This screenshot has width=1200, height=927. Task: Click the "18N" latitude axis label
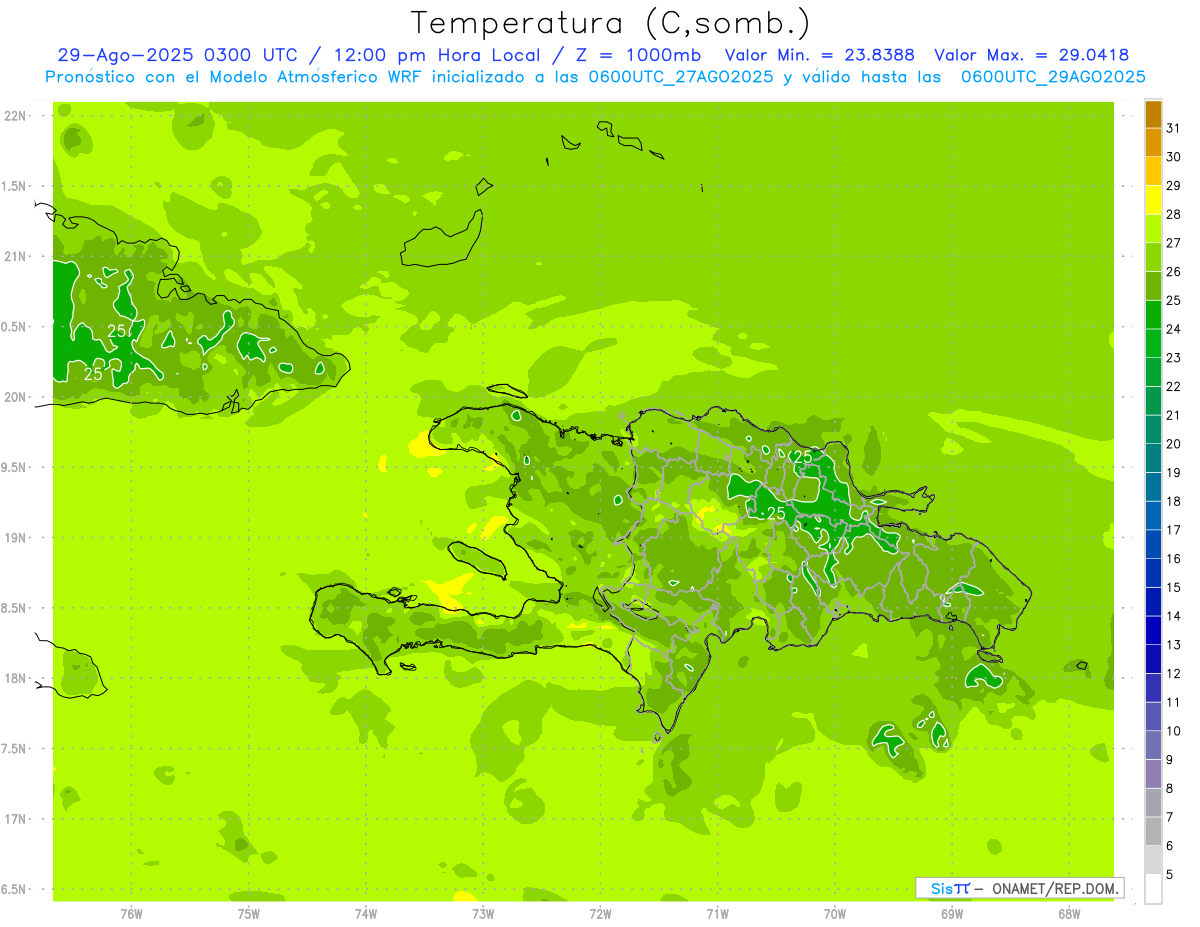point(17,679)
